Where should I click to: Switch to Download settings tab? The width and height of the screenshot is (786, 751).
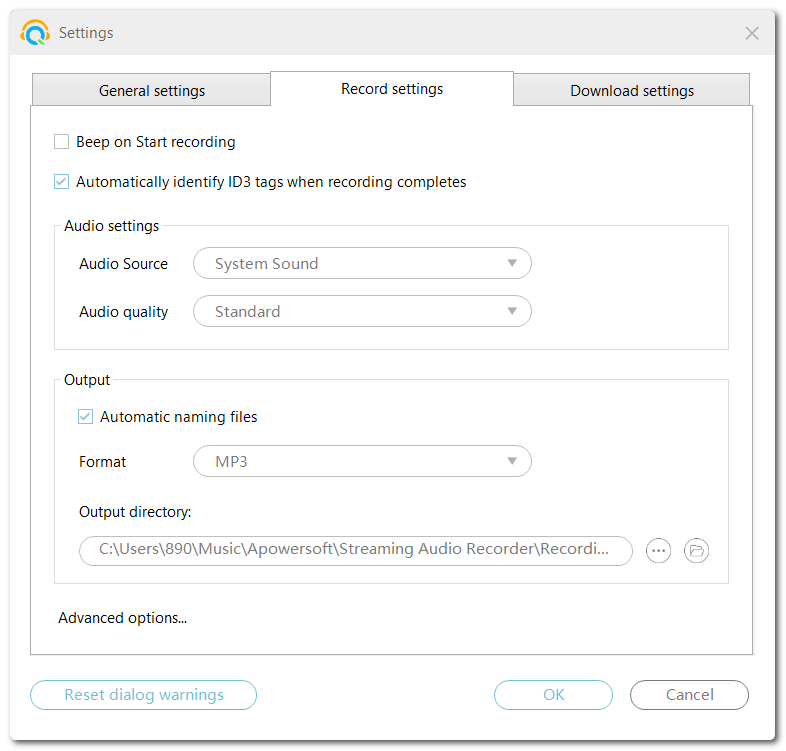632,90
